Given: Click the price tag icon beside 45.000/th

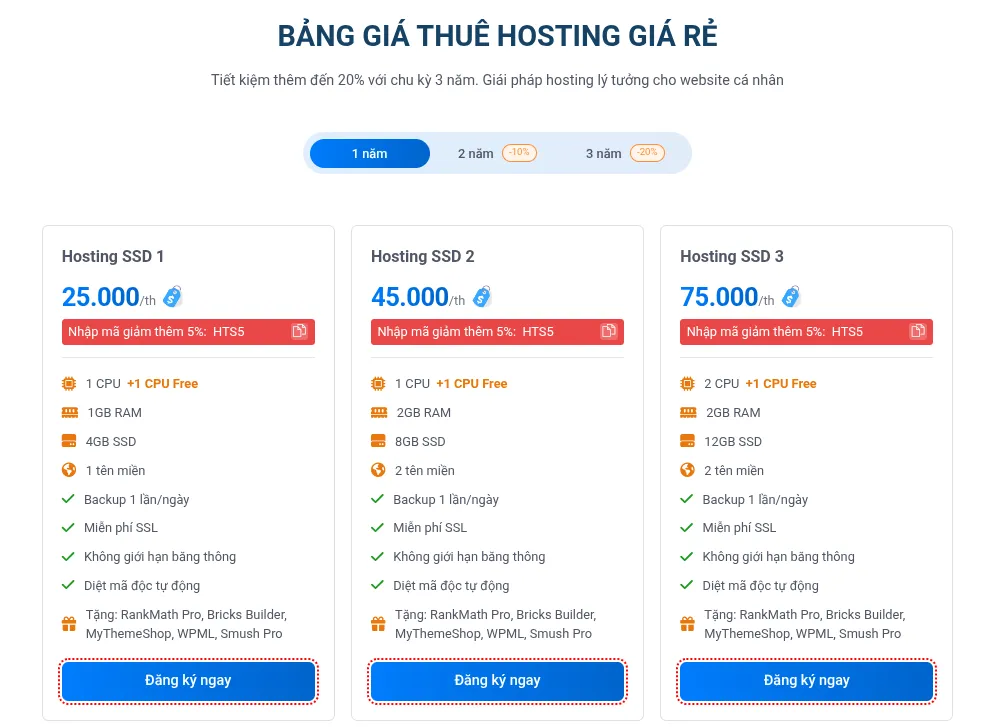Looking at the screenshot, I should click(x=481, y=295).
